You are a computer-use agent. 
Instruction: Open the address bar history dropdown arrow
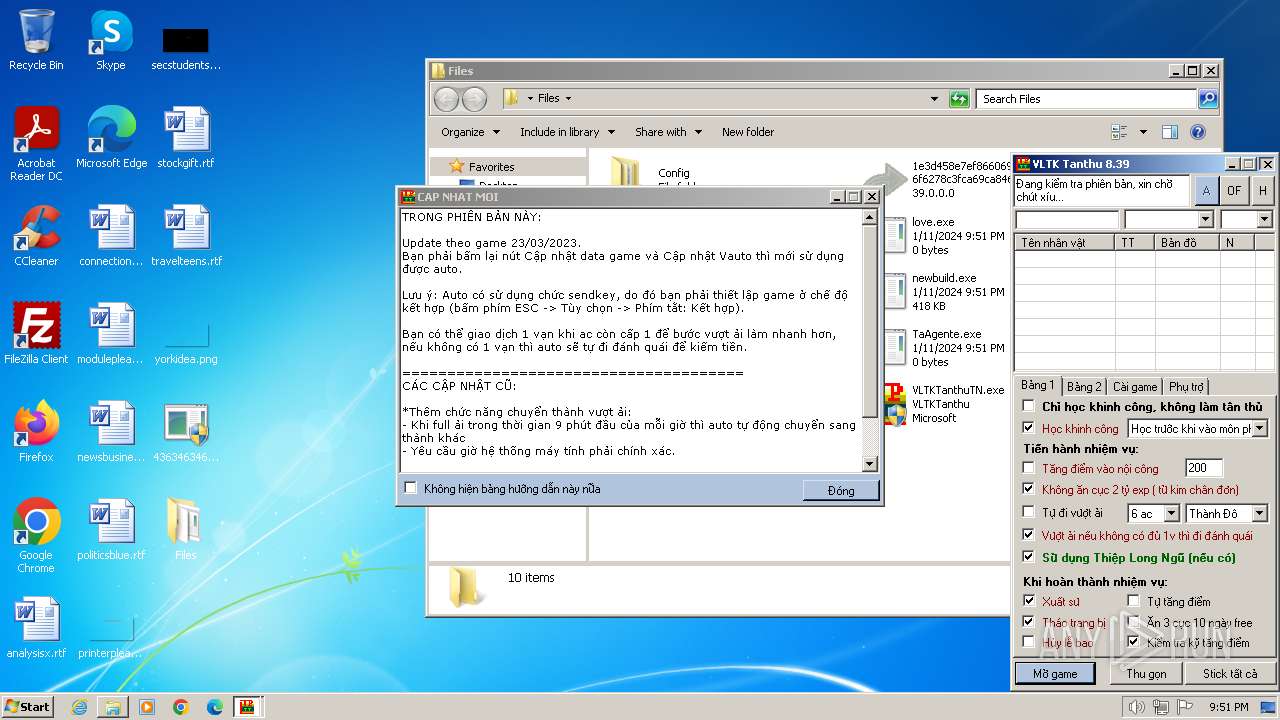(x=935, y=99)
